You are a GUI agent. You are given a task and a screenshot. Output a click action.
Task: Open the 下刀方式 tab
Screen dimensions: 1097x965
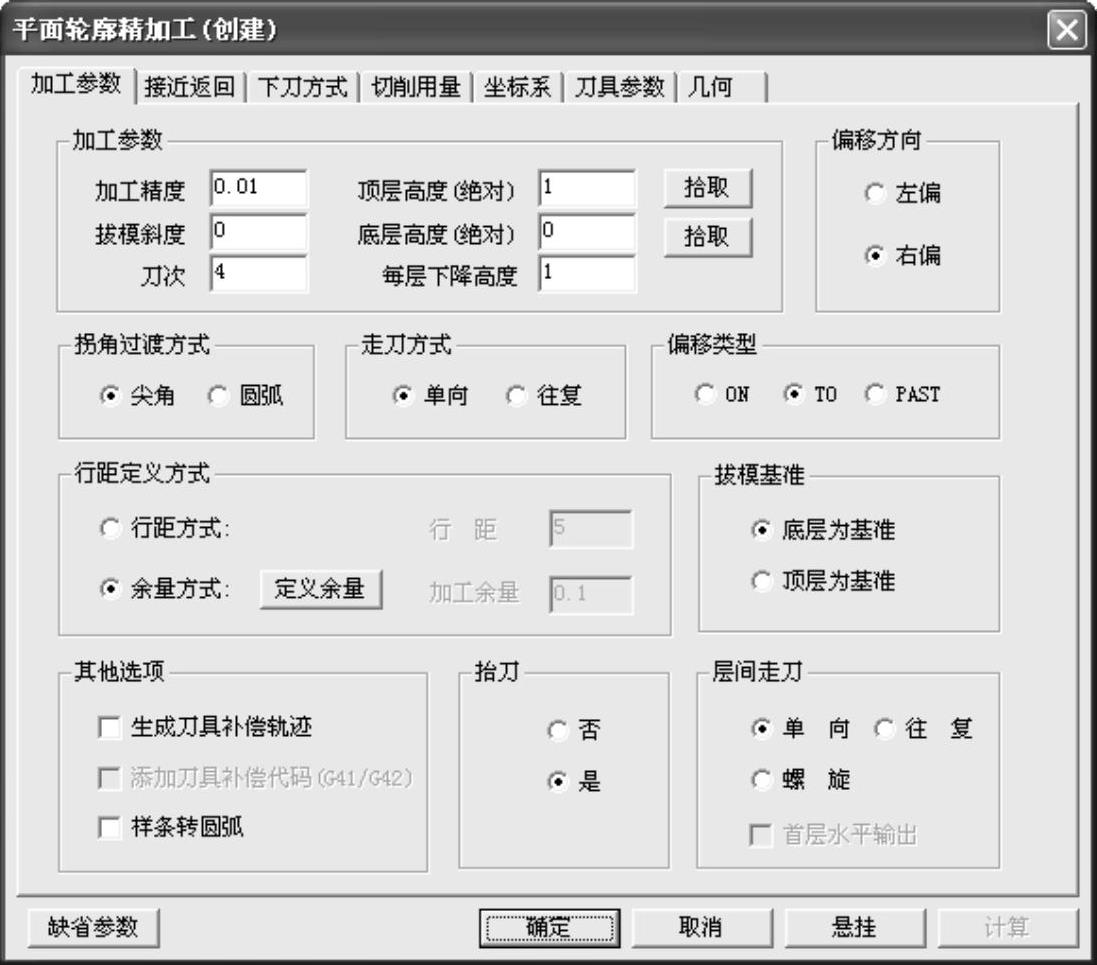coord(303,87)
